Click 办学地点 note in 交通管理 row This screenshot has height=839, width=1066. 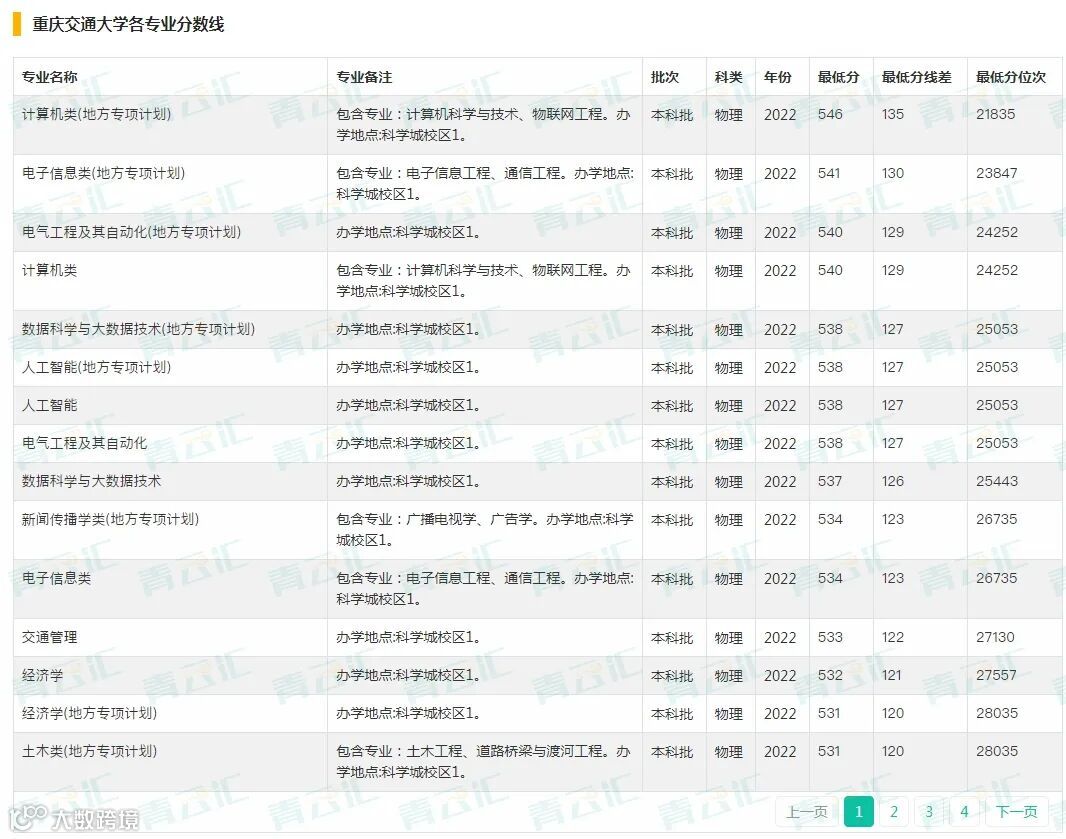coord(409,637)
